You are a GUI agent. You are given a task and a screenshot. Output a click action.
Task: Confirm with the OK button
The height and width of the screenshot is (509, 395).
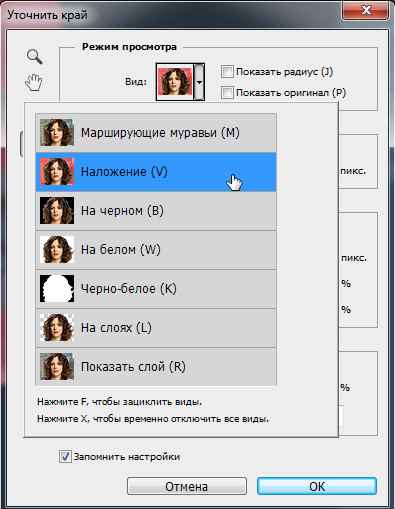pyautogui.click(x=317, y=486)
